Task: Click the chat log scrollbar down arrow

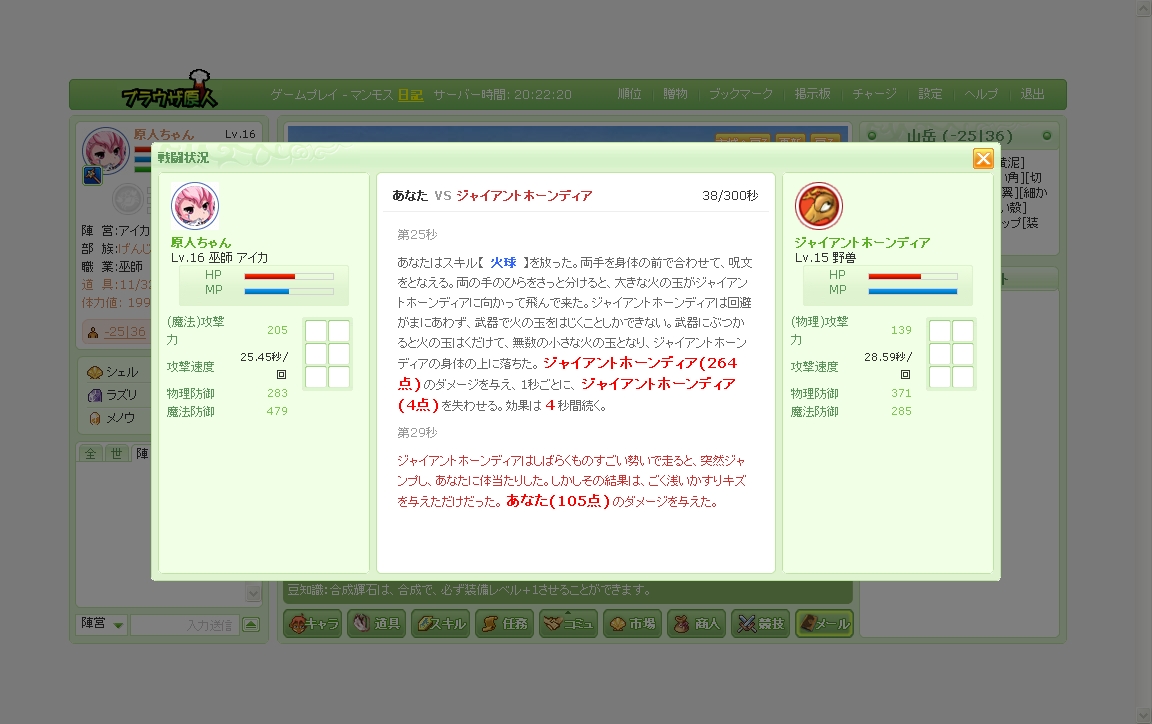Action: [x=253, y=592]
